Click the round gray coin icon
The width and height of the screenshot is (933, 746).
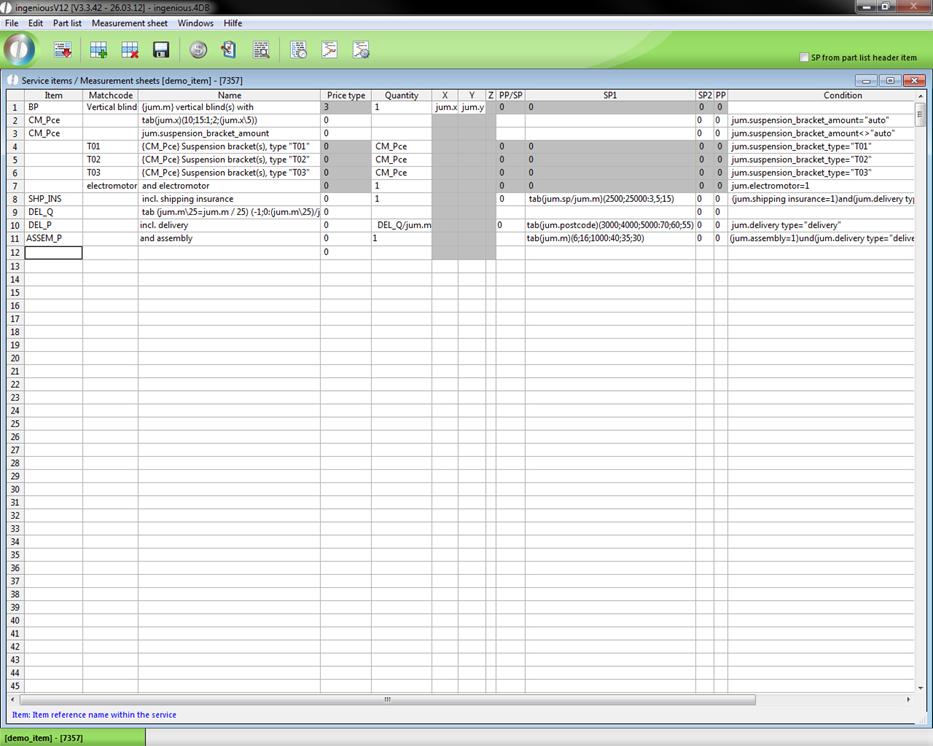pos(198,50)
